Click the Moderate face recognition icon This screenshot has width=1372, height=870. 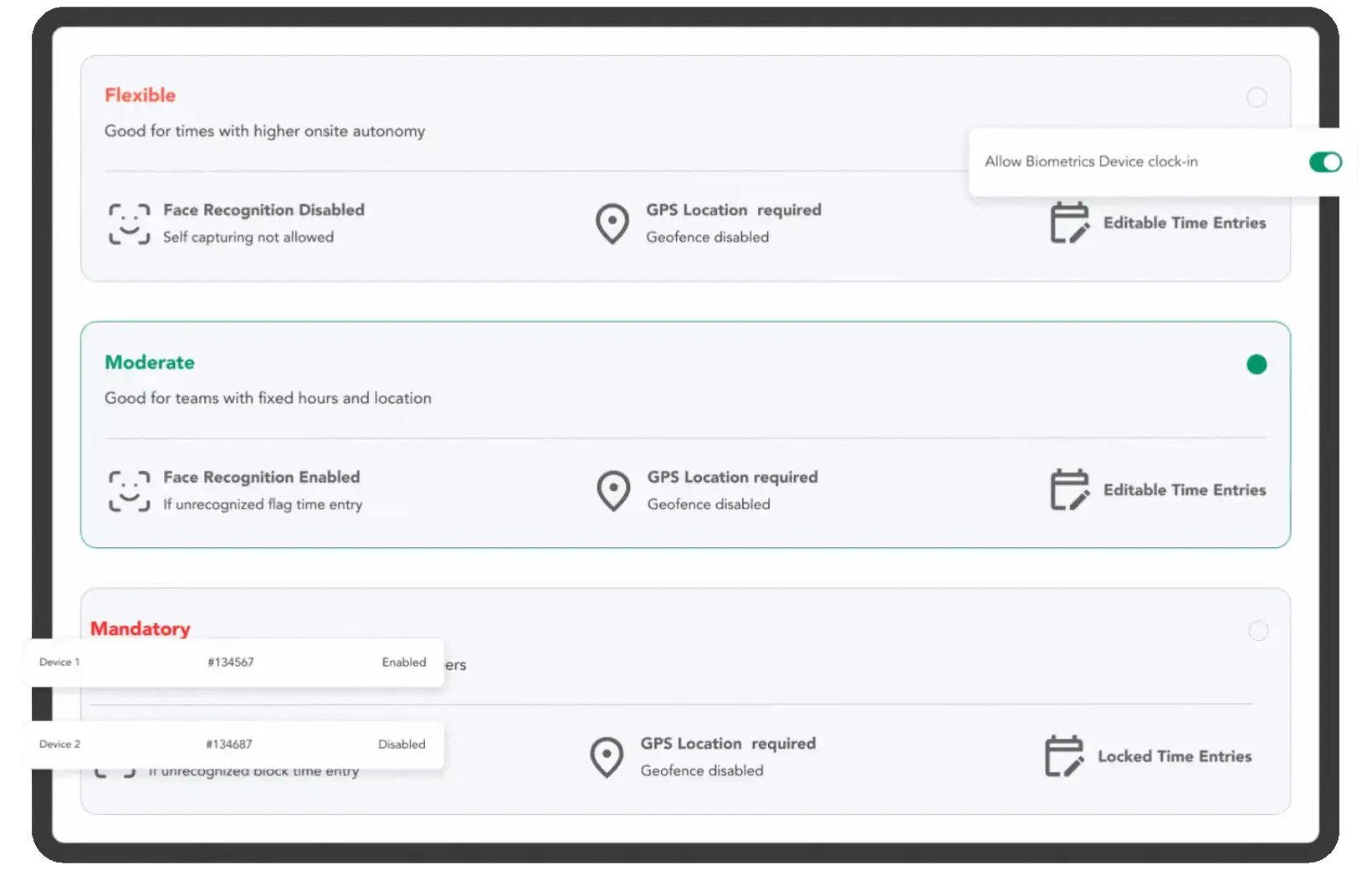click(x=129, y=490)
